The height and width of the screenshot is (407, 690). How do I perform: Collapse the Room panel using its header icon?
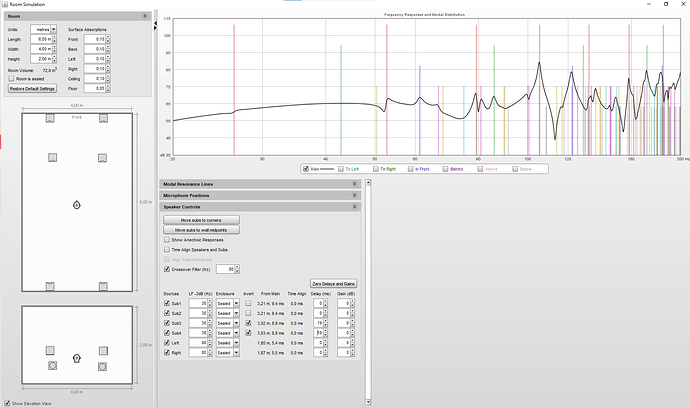tap(145, 16)
